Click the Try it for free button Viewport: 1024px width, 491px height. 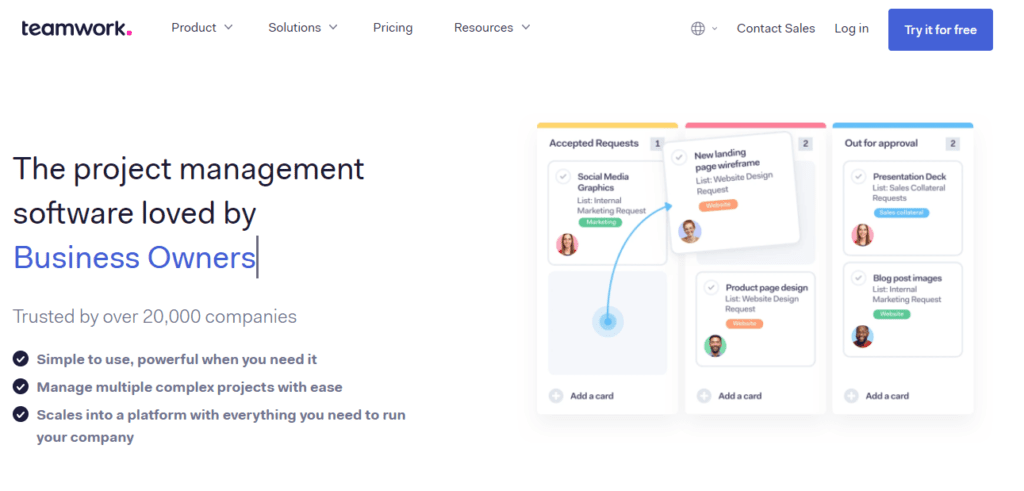[940, 30]
